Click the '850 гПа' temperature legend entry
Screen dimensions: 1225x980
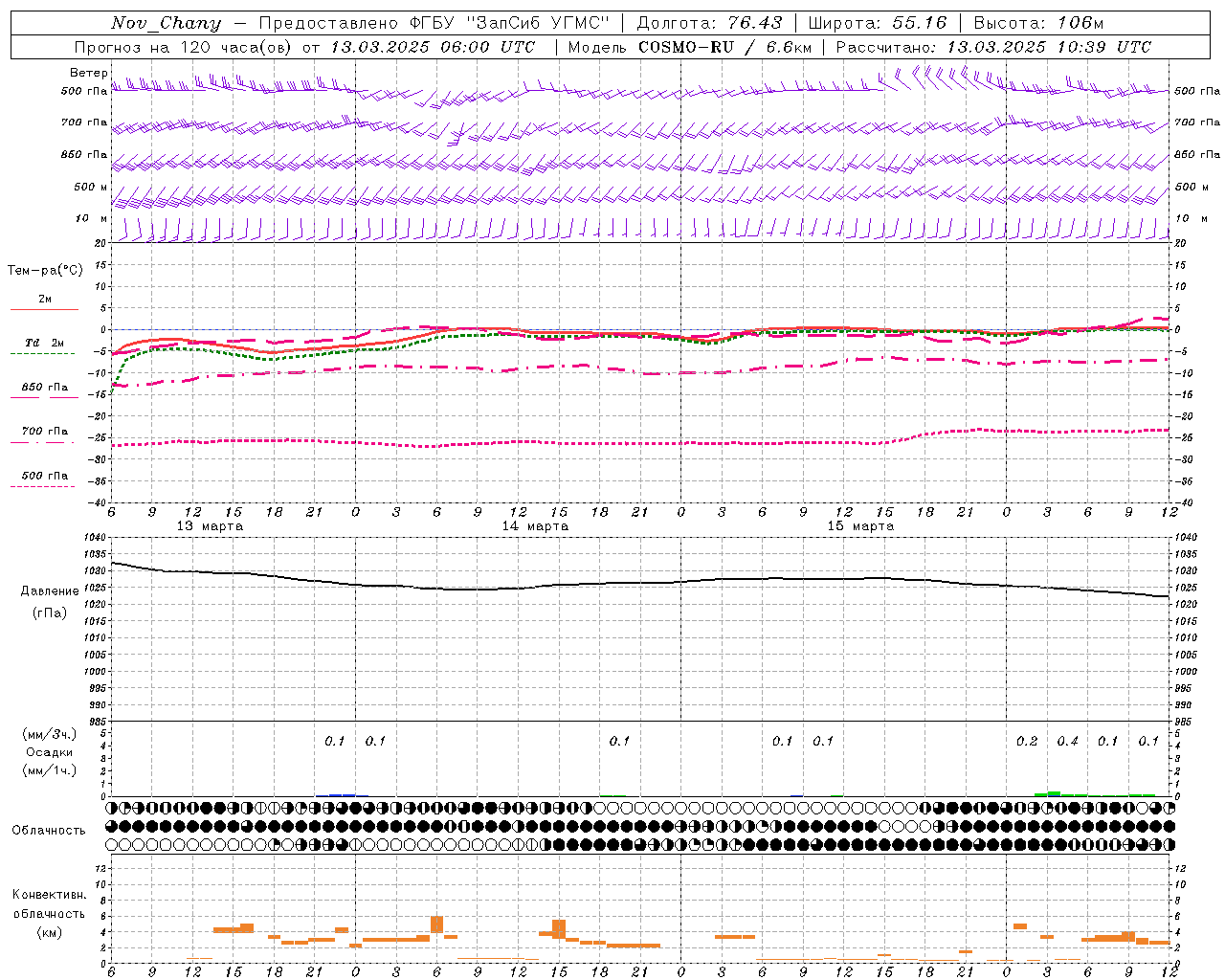[45, 388]
